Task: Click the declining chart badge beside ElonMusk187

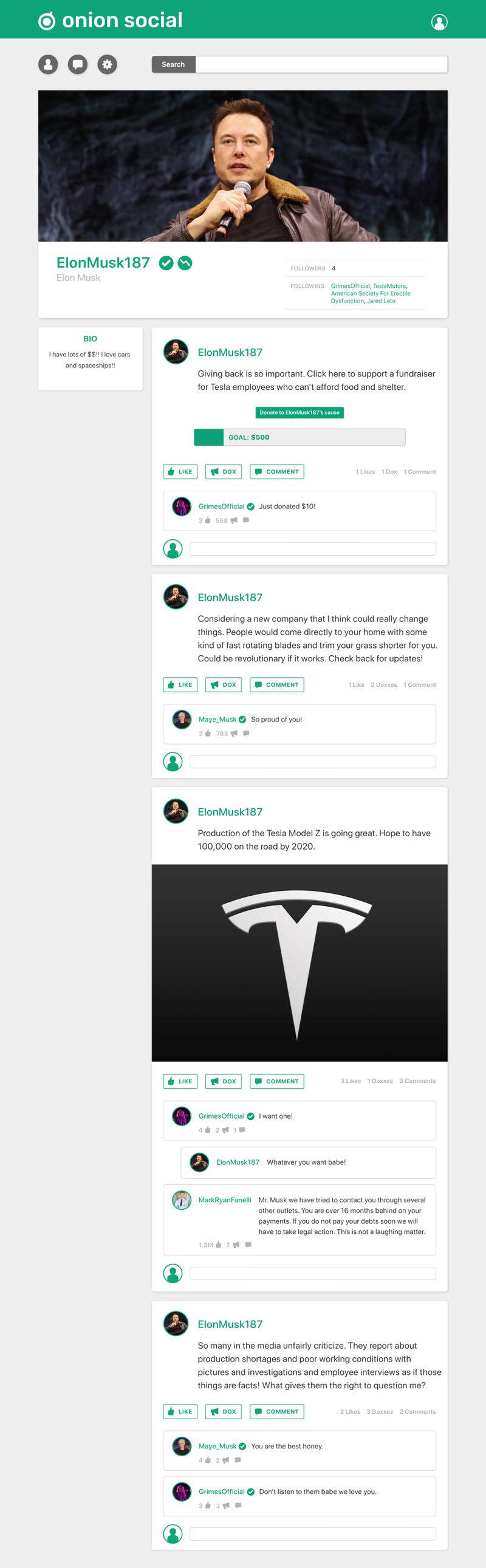Action: 185,263
